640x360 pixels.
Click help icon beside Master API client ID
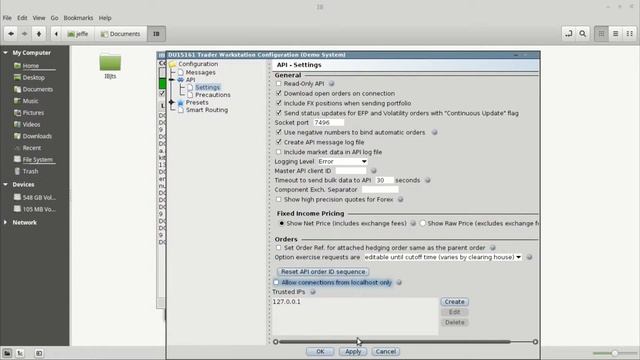(373, 171)
